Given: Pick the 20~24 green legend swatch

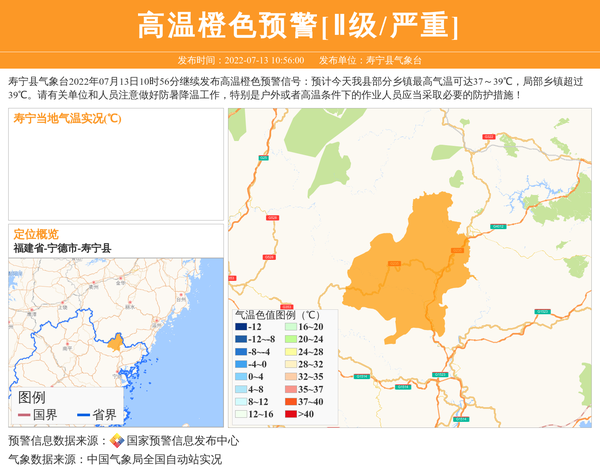Looking at the screenshot, I should point(292,340).
